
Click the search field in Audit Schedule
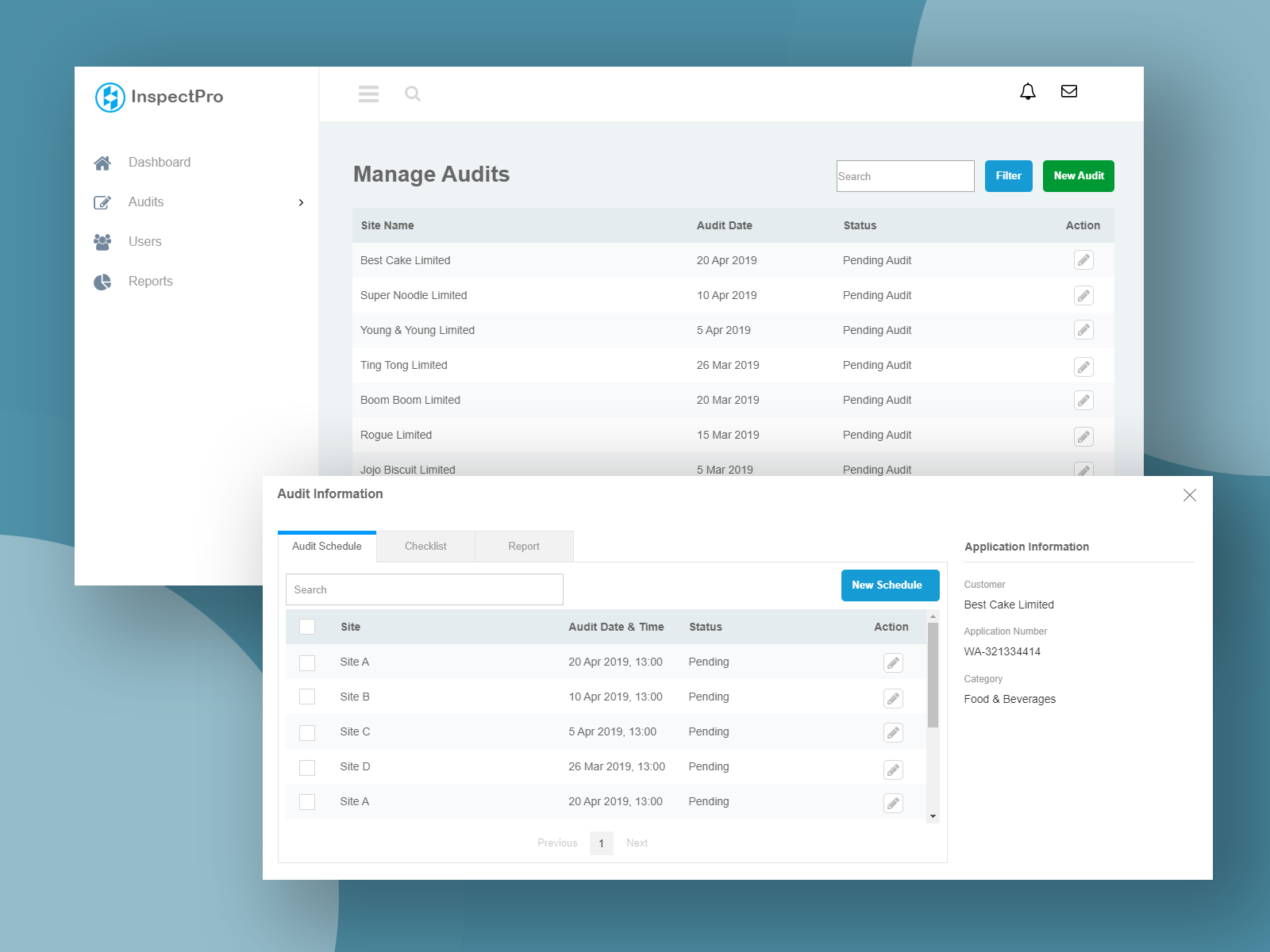coord(424,589)
